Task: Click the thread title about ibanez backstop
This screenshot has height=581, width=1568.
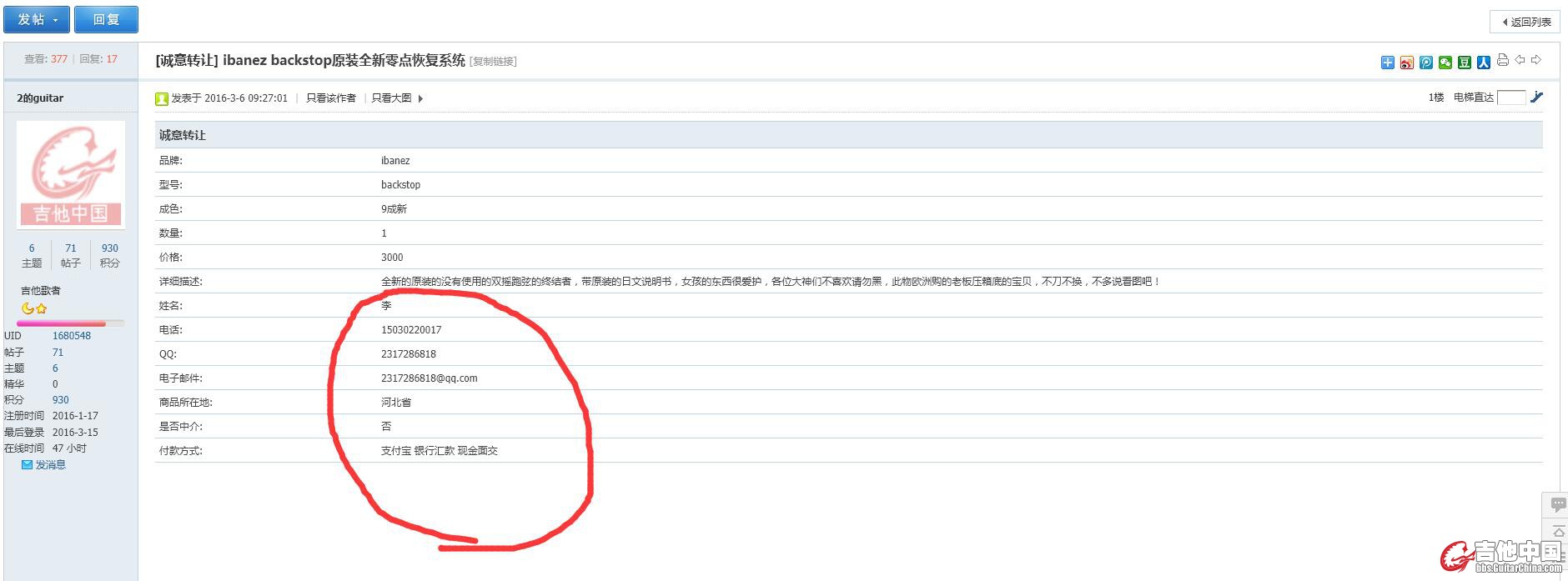Action: click(x=344, y=61)
